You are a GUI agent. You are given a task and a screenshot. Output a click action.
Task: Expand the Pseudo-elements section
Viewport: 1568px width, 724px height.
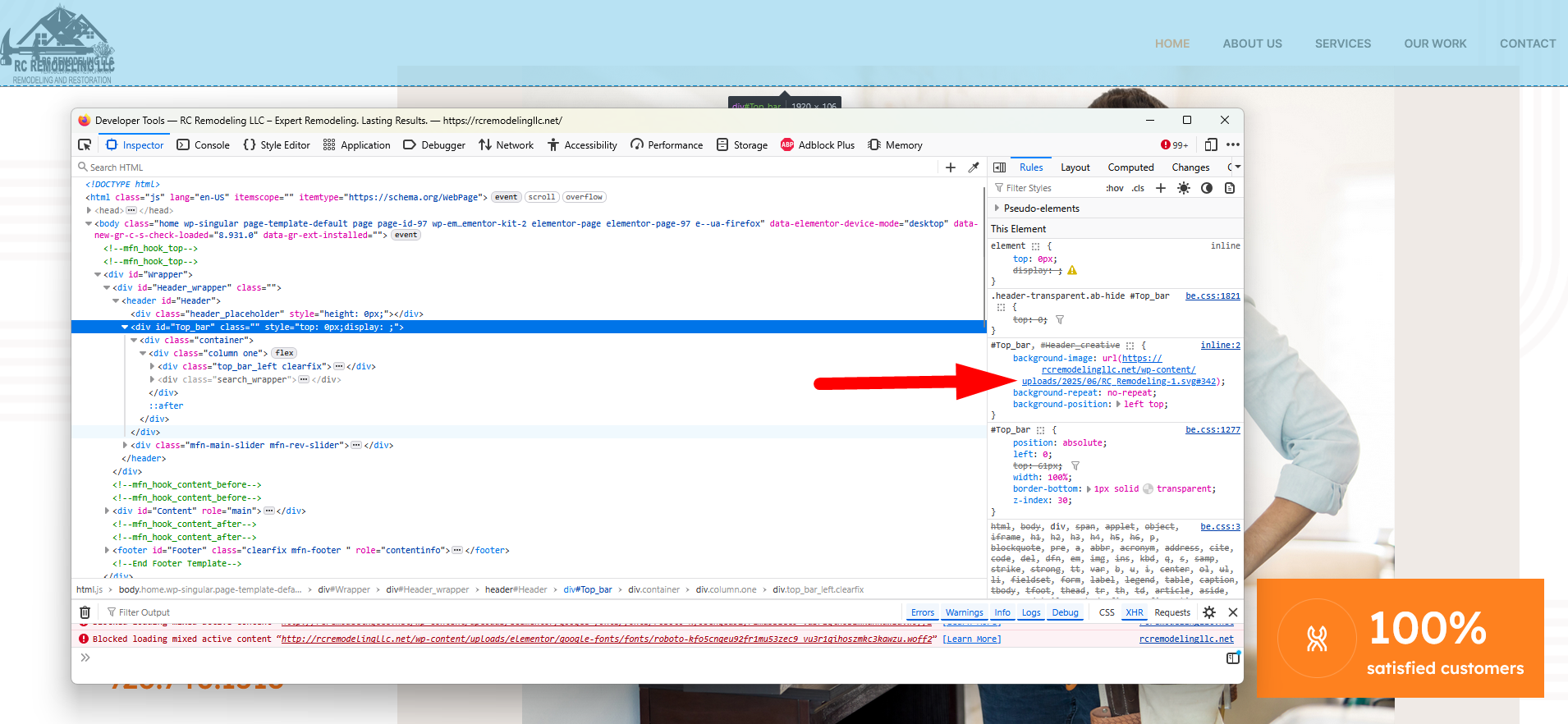pyautogui.click(x=997, y=208)
